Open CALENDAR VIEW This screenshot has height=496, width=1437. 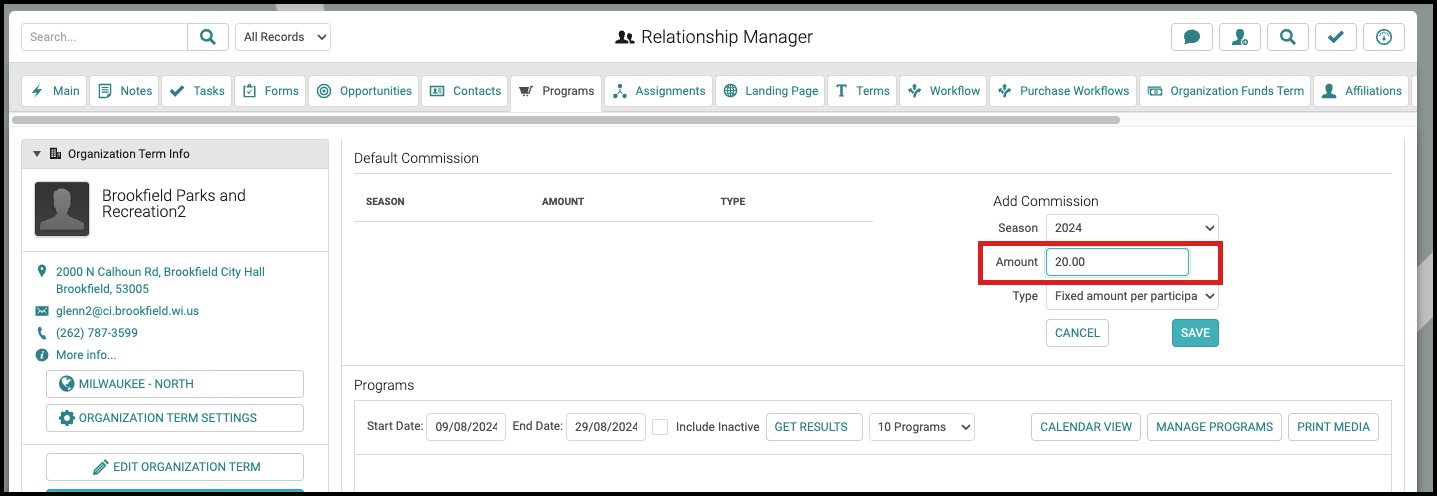[1086, 427]
